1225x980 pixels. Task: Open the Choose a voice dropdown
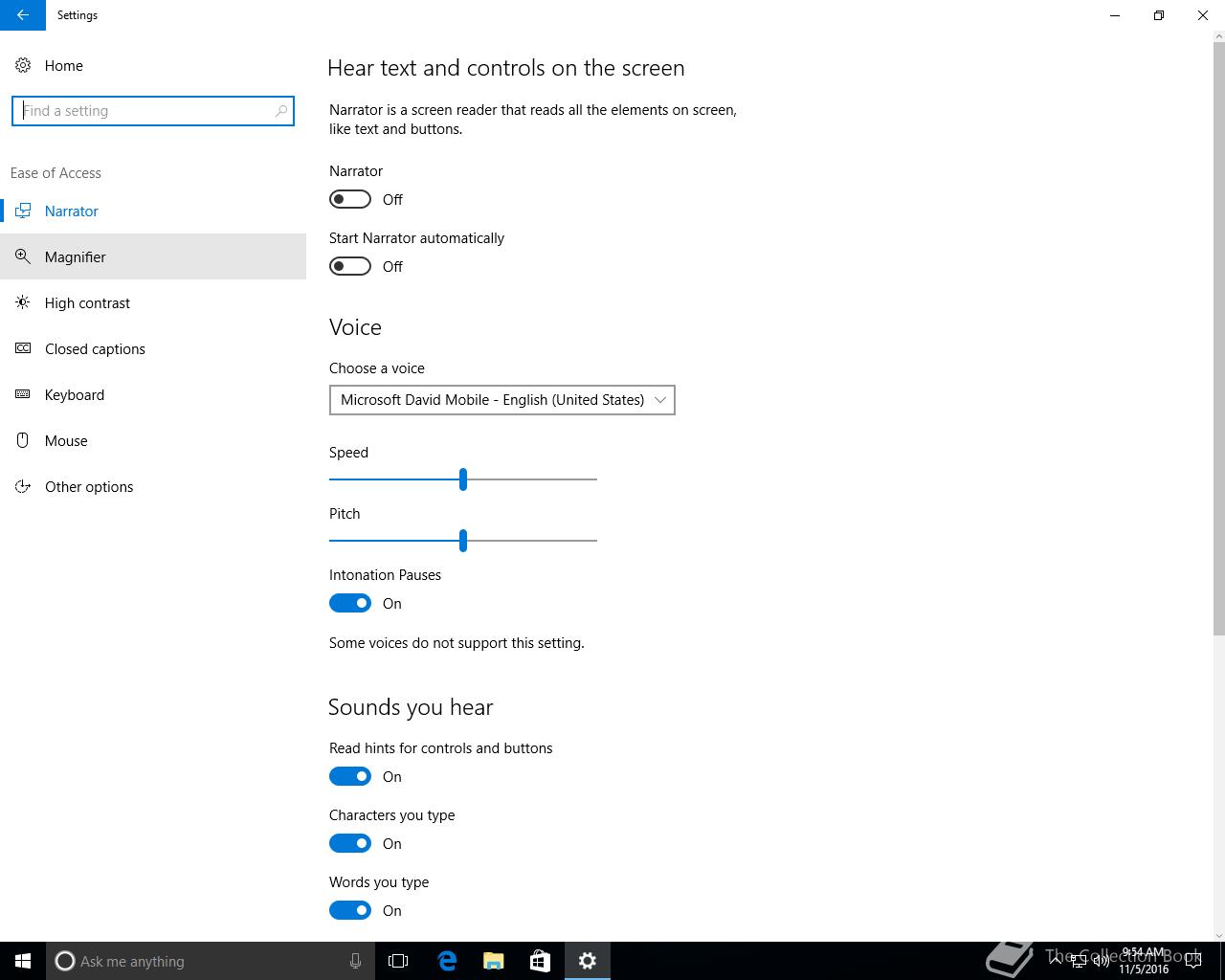502,400
